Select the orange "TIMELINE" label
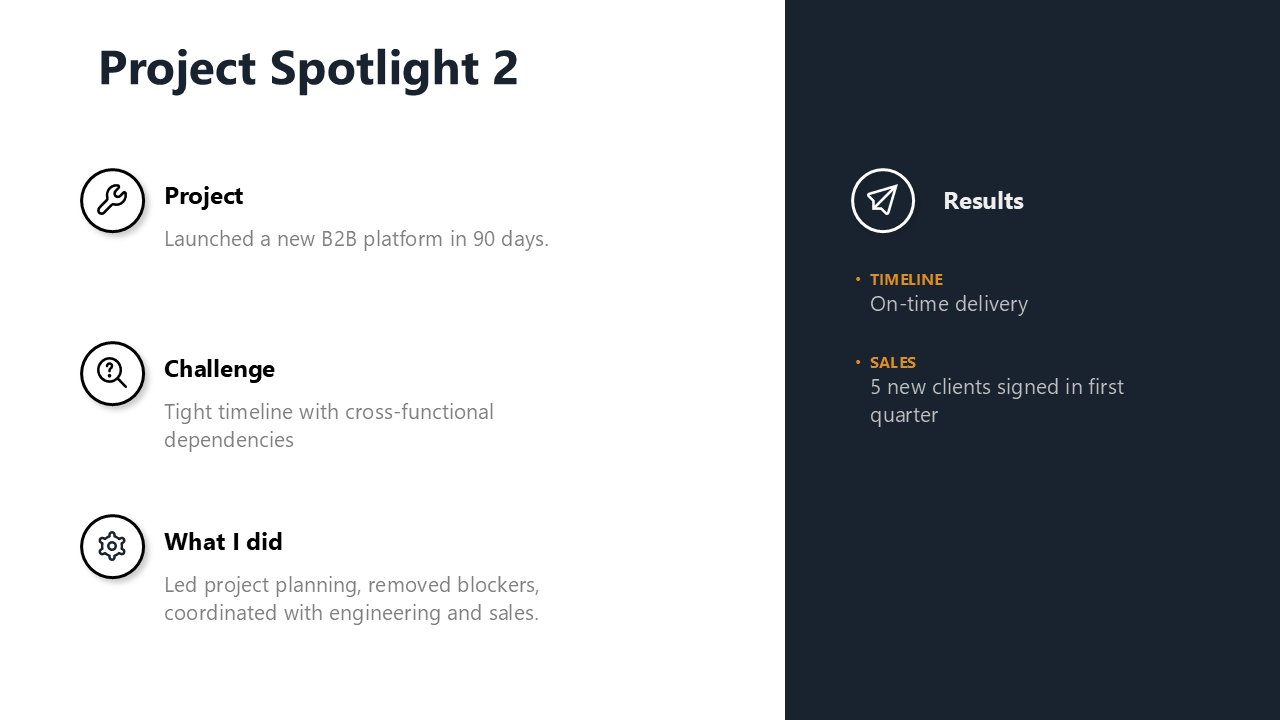 (x=906, y=280)
